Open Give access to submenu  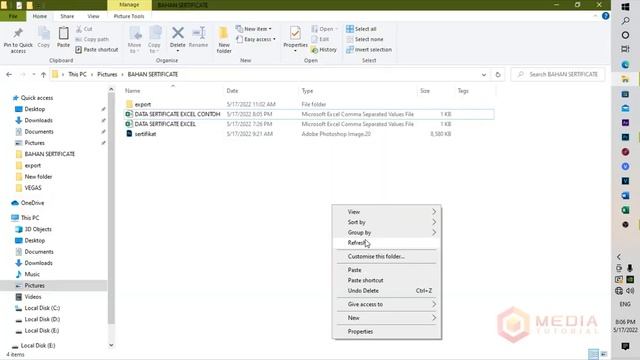pos(387,304)
